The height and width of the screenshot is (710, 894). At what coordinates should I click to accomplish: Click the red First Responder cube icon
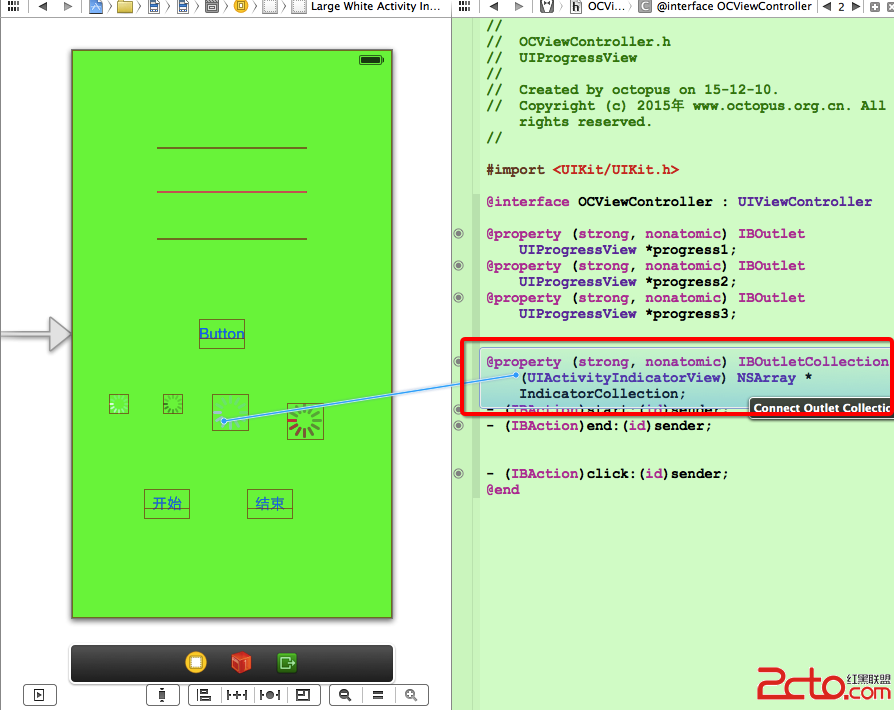pos(241,663)
